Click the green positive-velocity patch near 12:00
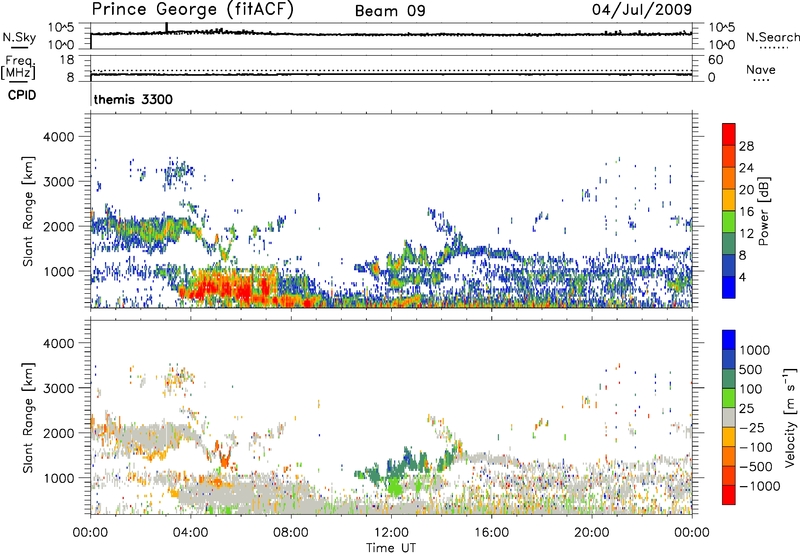Screen dimensions: 800x554 395,486
